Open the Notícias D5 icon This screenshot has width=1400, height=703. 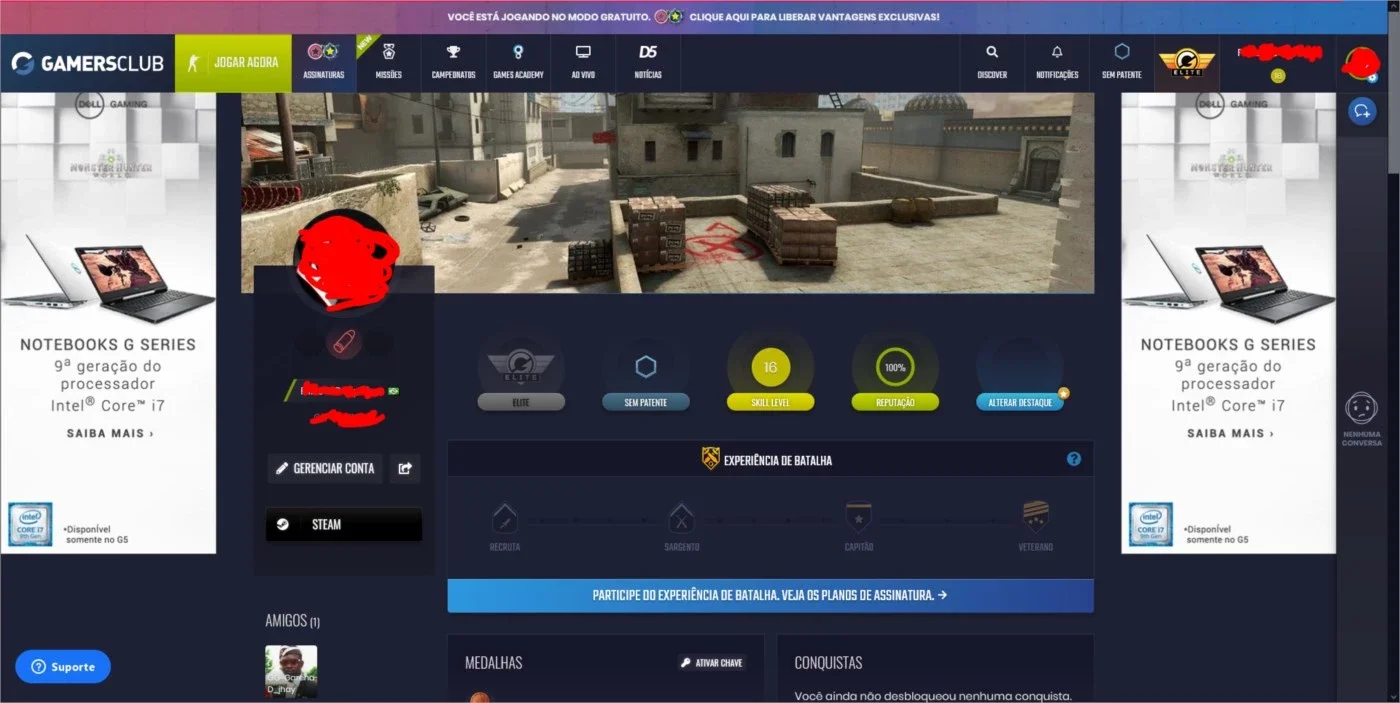(x=648, y=51)
